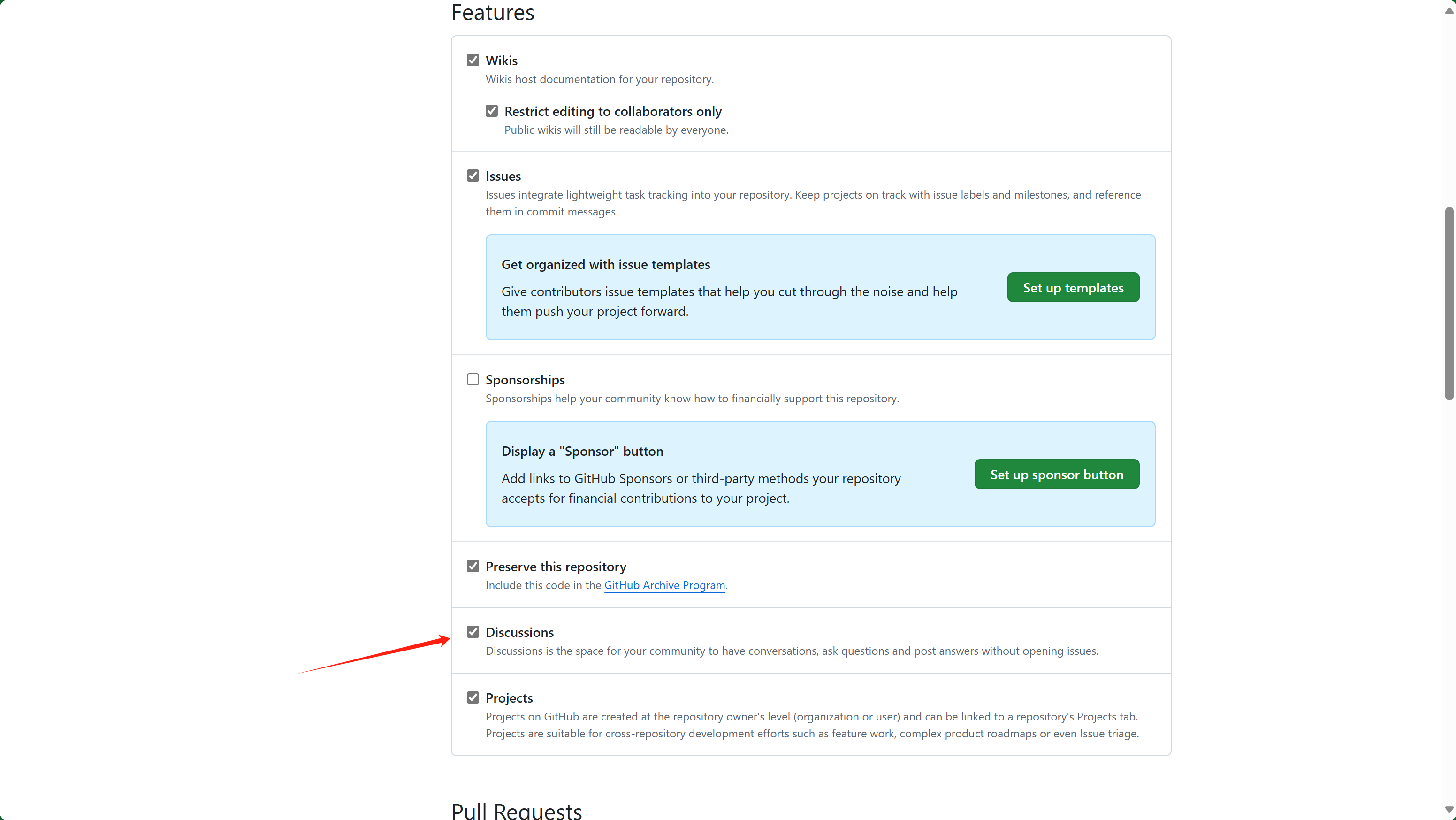Disable the Discussions checkbox
The height and width of the screenshot is (820, 1456).
473,632
